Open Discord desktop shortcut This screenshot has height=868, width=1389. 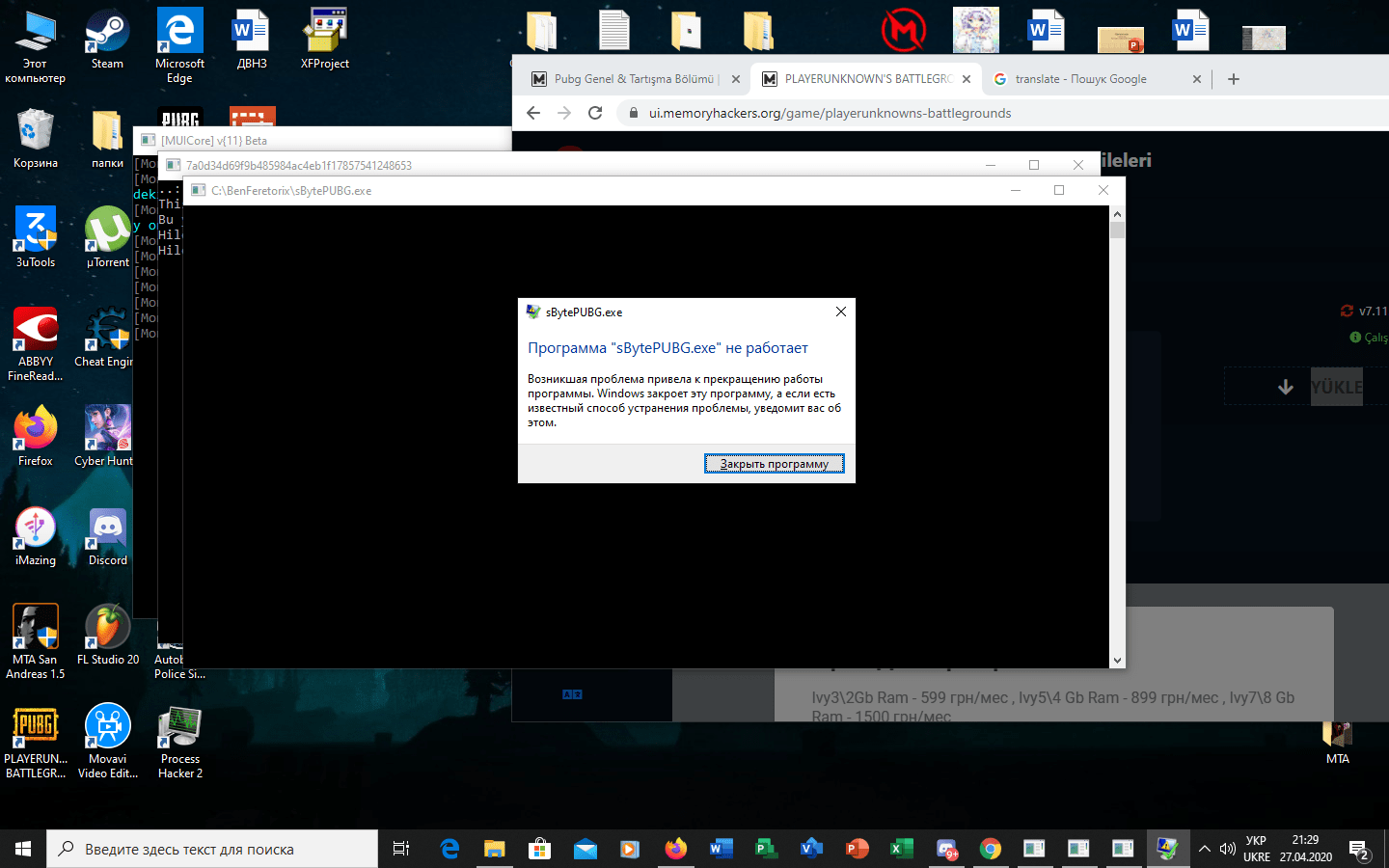click(107, 535)
